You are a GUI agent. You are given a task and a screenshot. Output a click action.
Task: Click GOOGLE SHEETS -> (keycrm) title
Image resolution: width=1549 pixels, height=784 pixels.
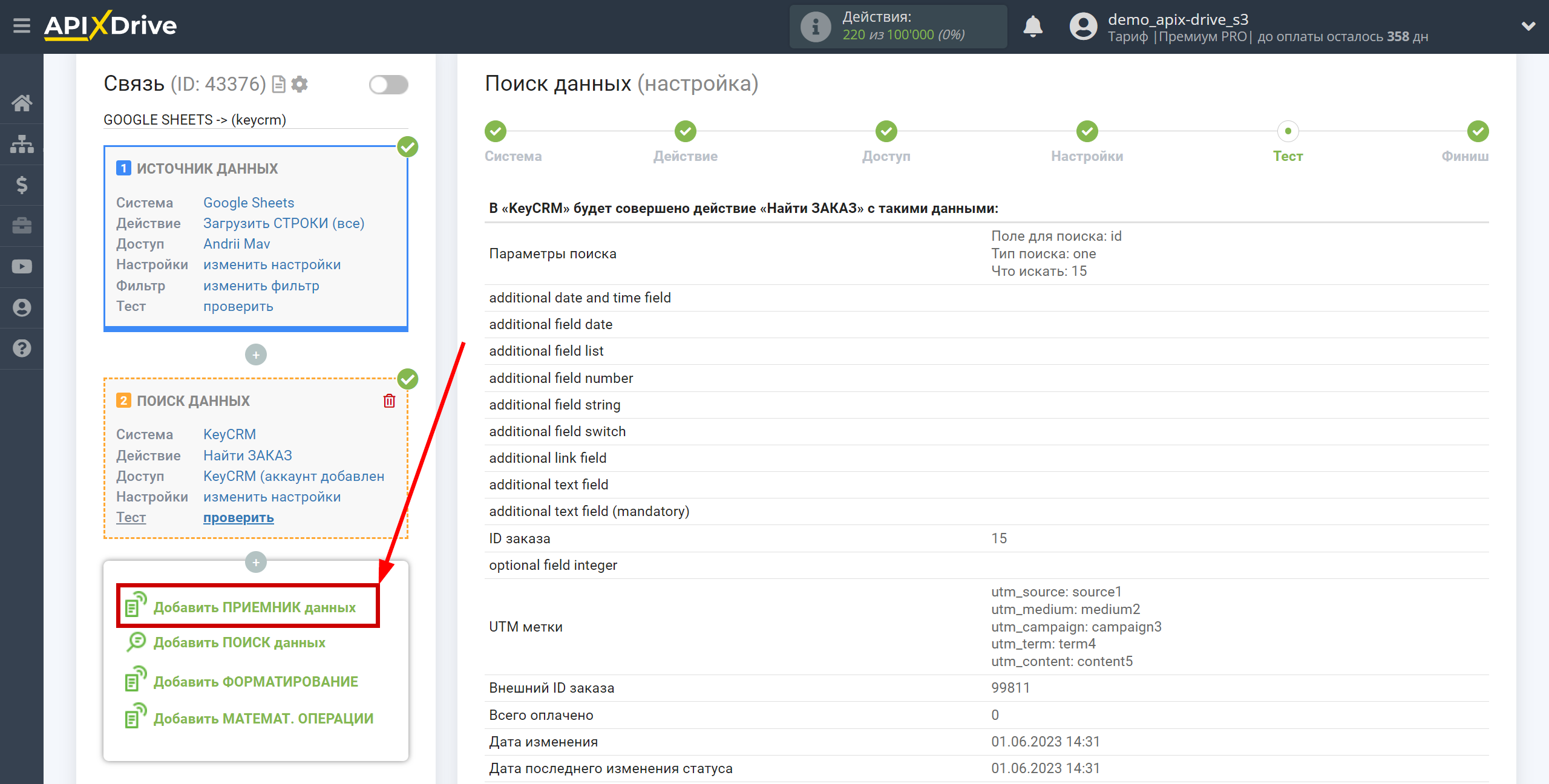click(195, 120)
